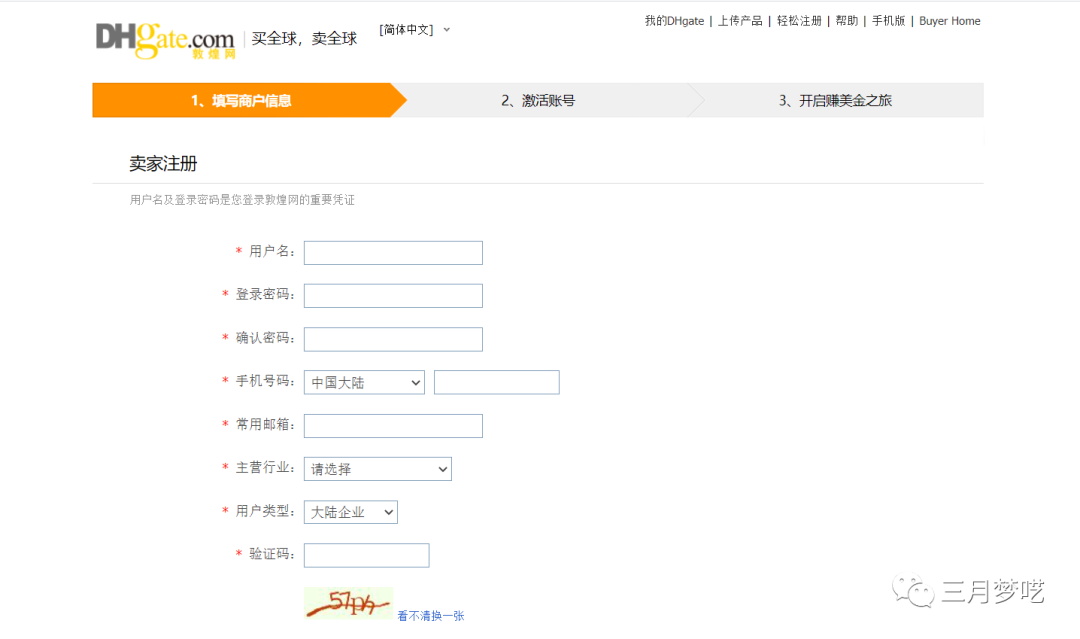Select step 3 开启赚美金之旅 tab
Image resolution: width=1080 pixels, height=639 pixels.
[x=835, y=101]
